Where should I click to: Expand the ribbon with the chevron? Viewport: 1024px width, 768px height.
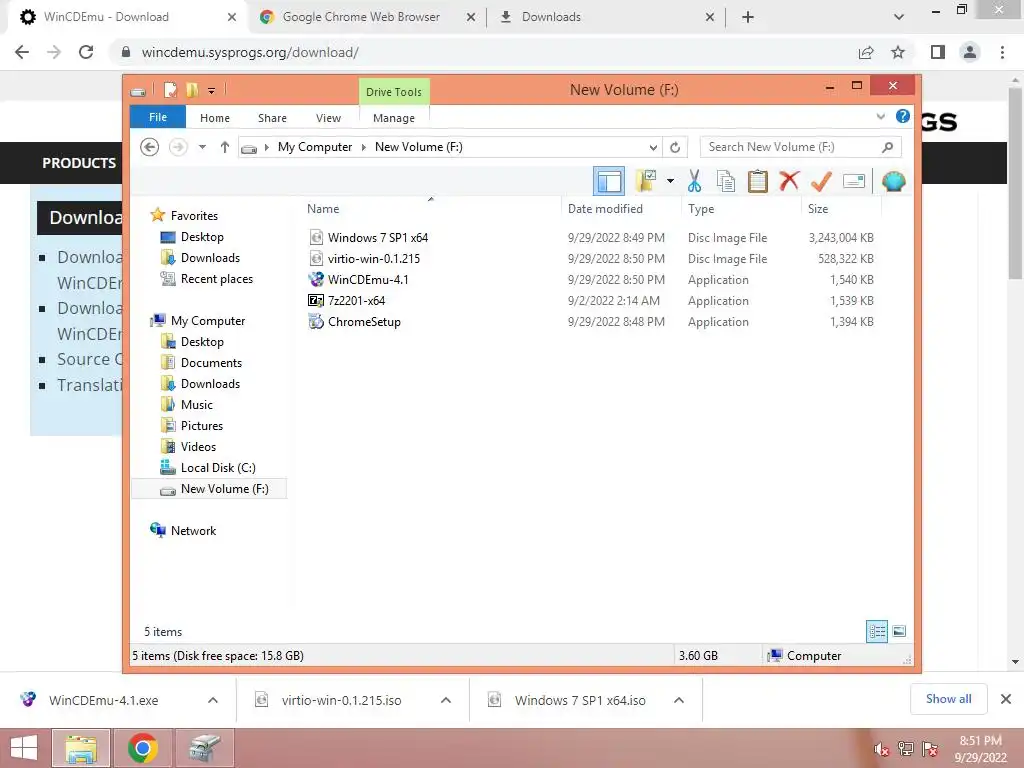point(880,116)
